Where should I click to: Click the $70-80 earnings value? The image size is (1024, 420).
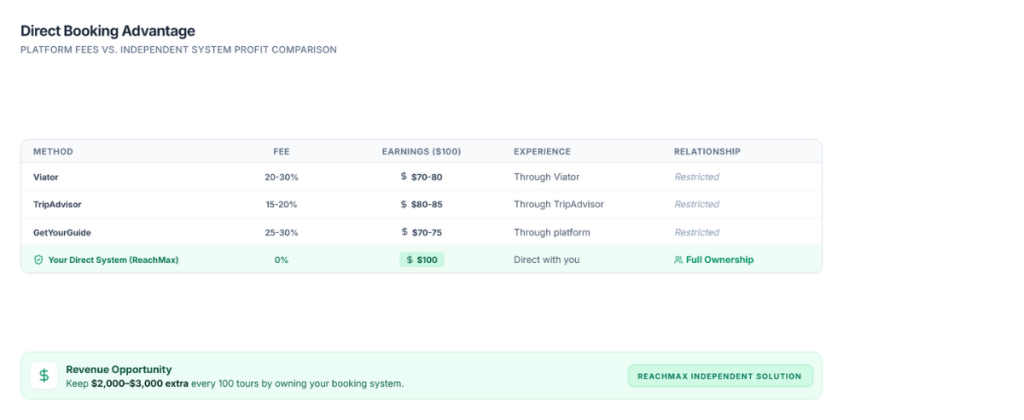click(x=426, y=177)
